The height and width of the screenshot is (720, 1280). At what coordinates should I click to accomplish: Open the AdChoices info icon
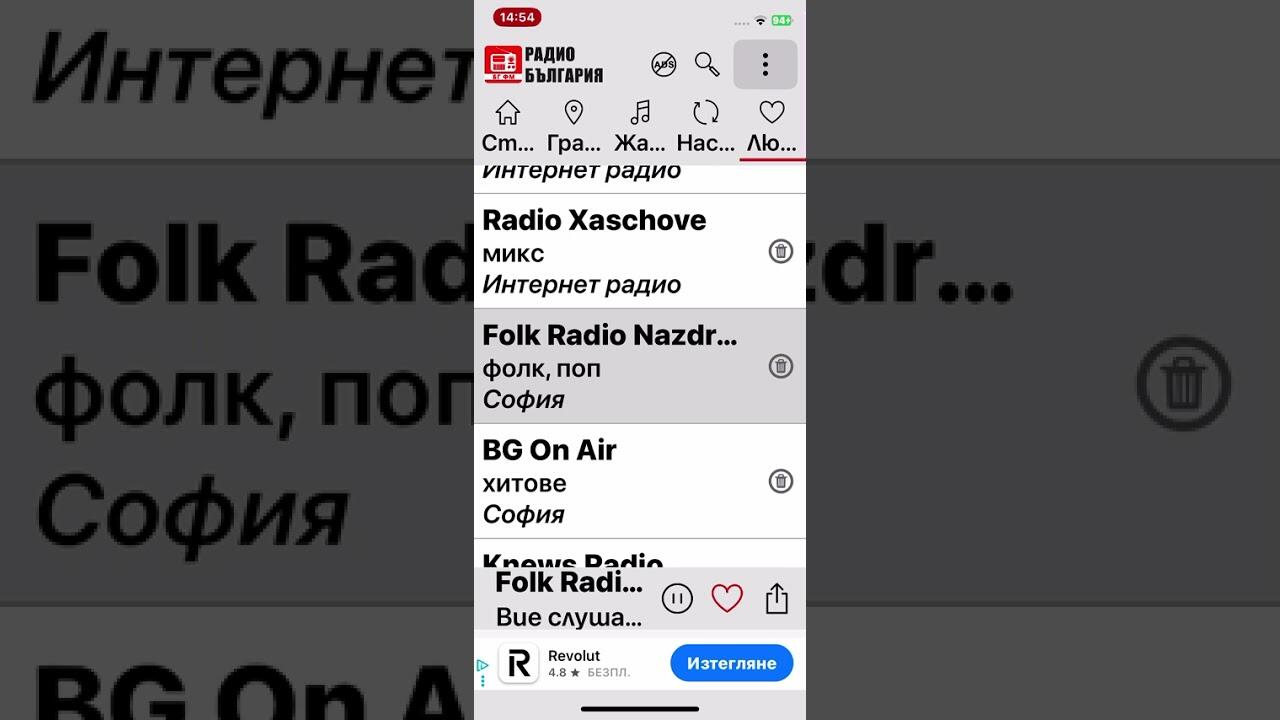[x=483, y=665]
